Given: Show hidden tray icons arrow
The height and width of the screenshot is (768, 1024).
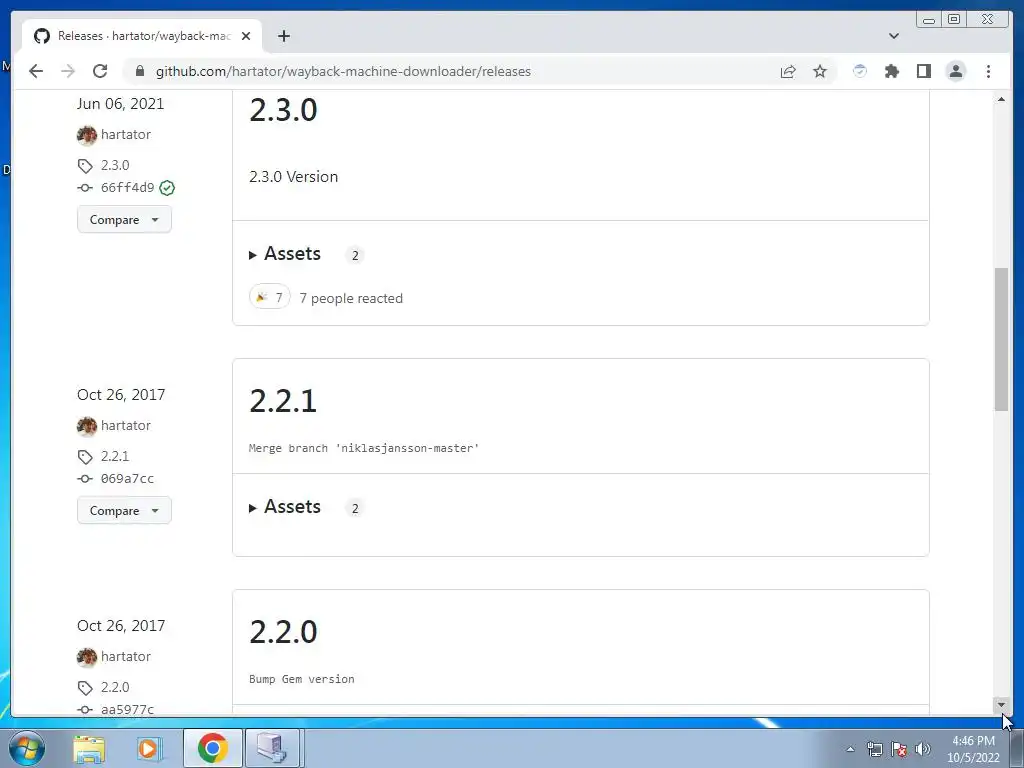Looking at the screenshot, I should (850, 749).
